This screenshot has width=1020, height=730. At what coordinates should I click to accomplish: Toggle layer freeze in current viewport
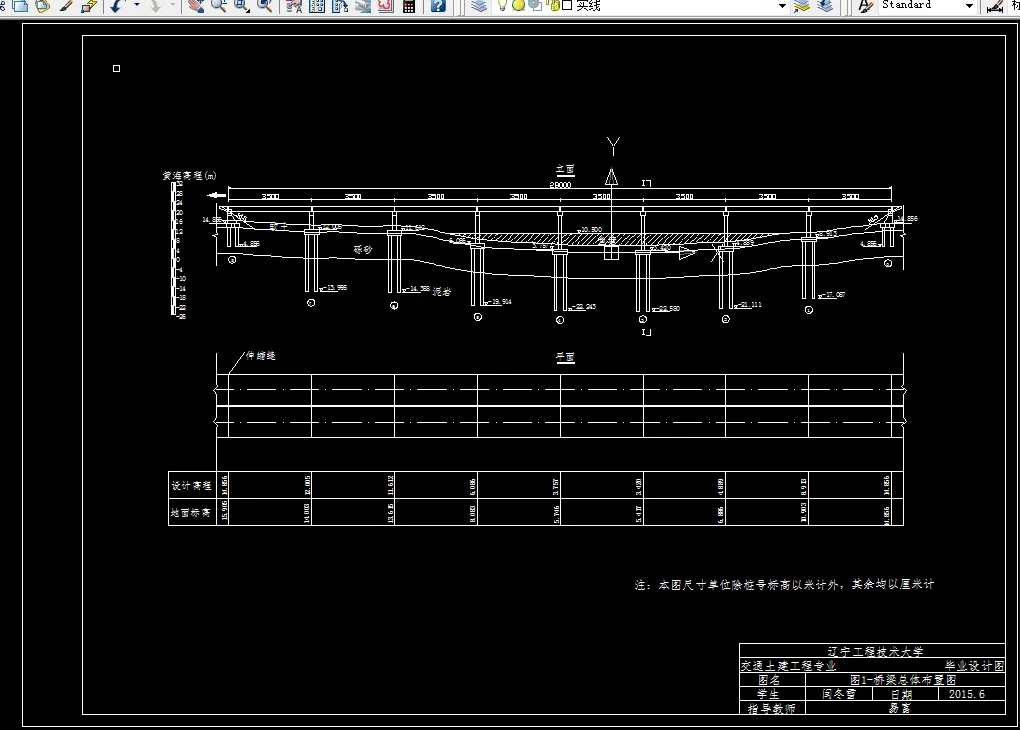click(x=535, y=6)
